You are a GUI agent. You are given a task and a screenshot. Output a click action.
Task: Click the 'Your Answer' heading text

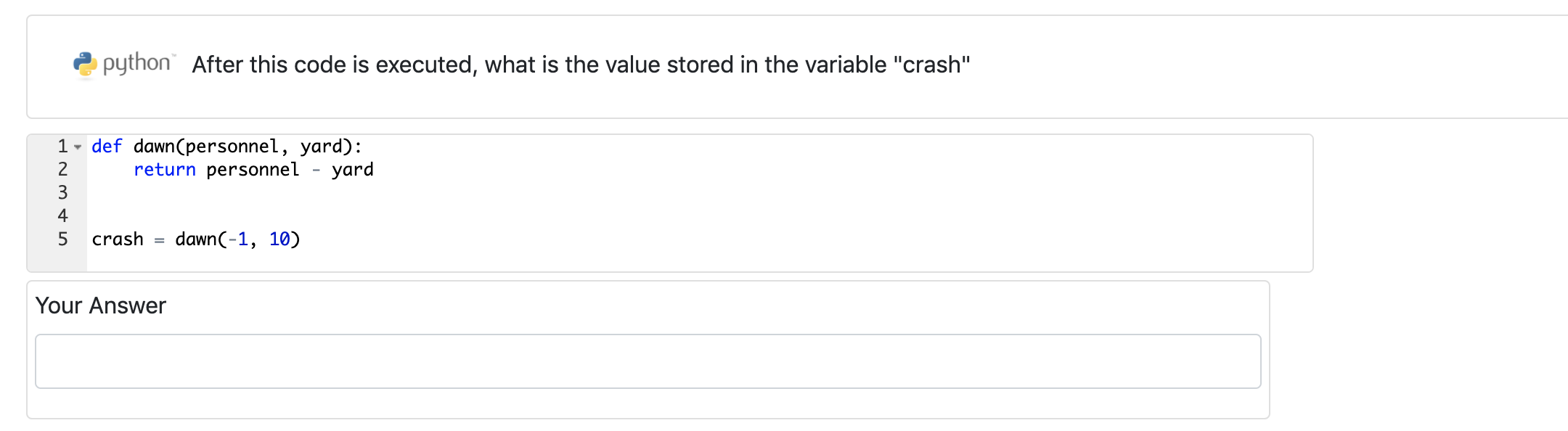pyautogui.click(x=100, y=305)
